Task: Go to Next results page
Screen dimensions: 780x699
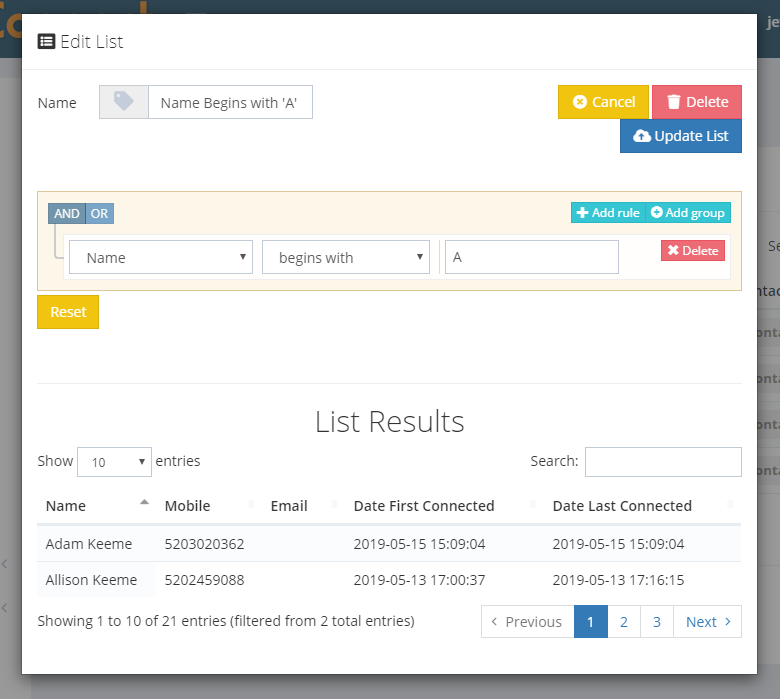Action: pos(707,621)
